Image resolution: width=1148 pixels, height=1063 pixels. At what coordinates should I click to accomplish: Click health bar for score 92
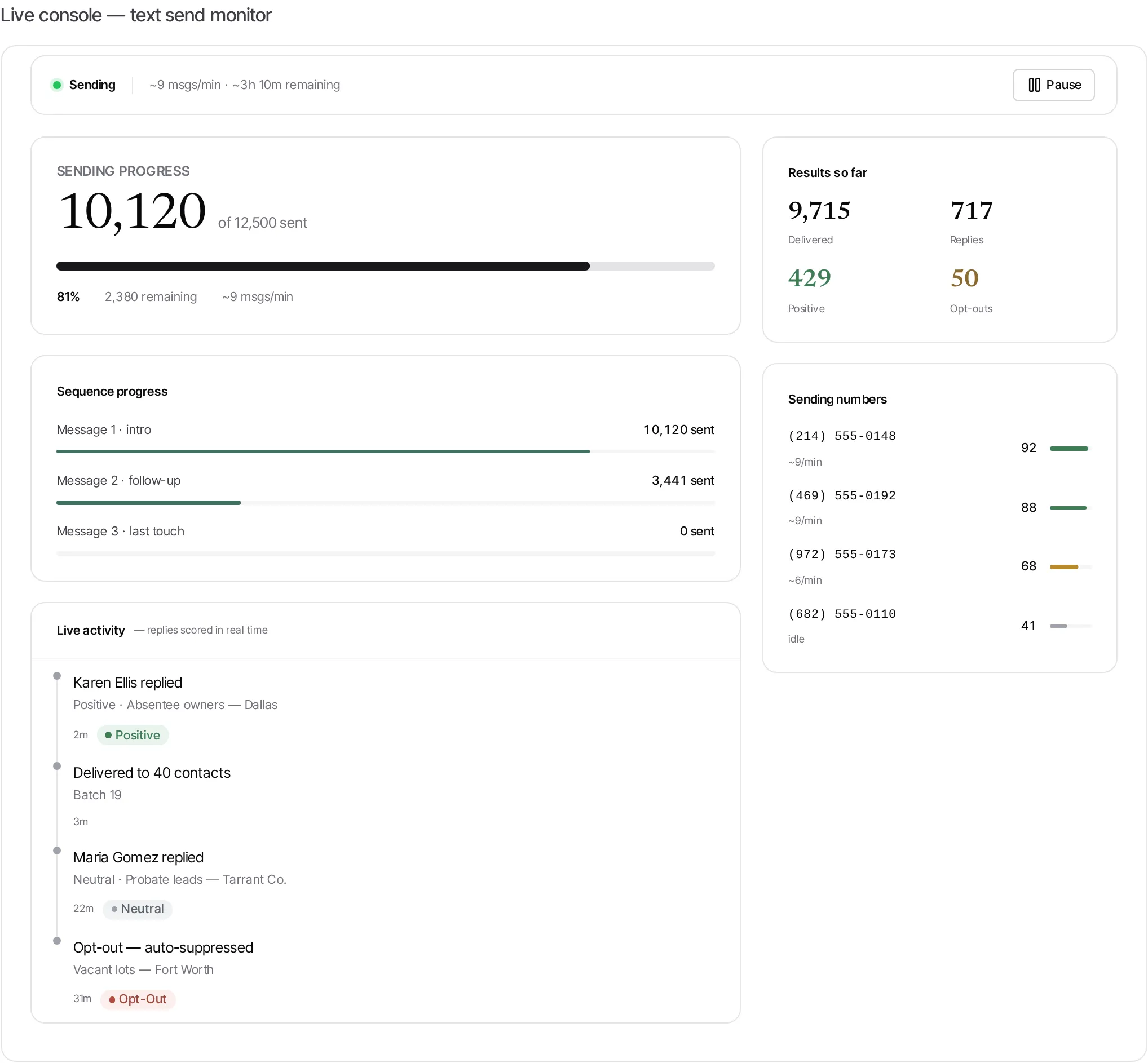[x=1070, y=449]
